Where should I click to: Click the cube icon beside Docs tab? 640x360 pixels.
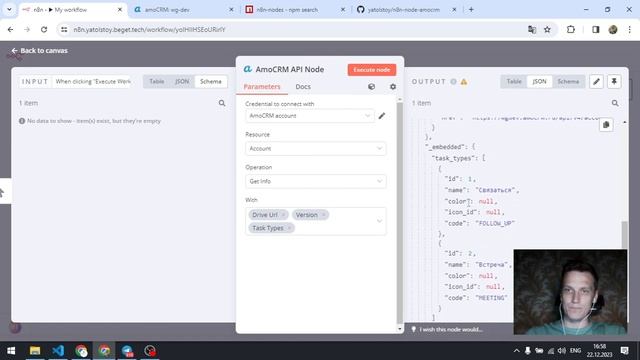pos(371,87)
